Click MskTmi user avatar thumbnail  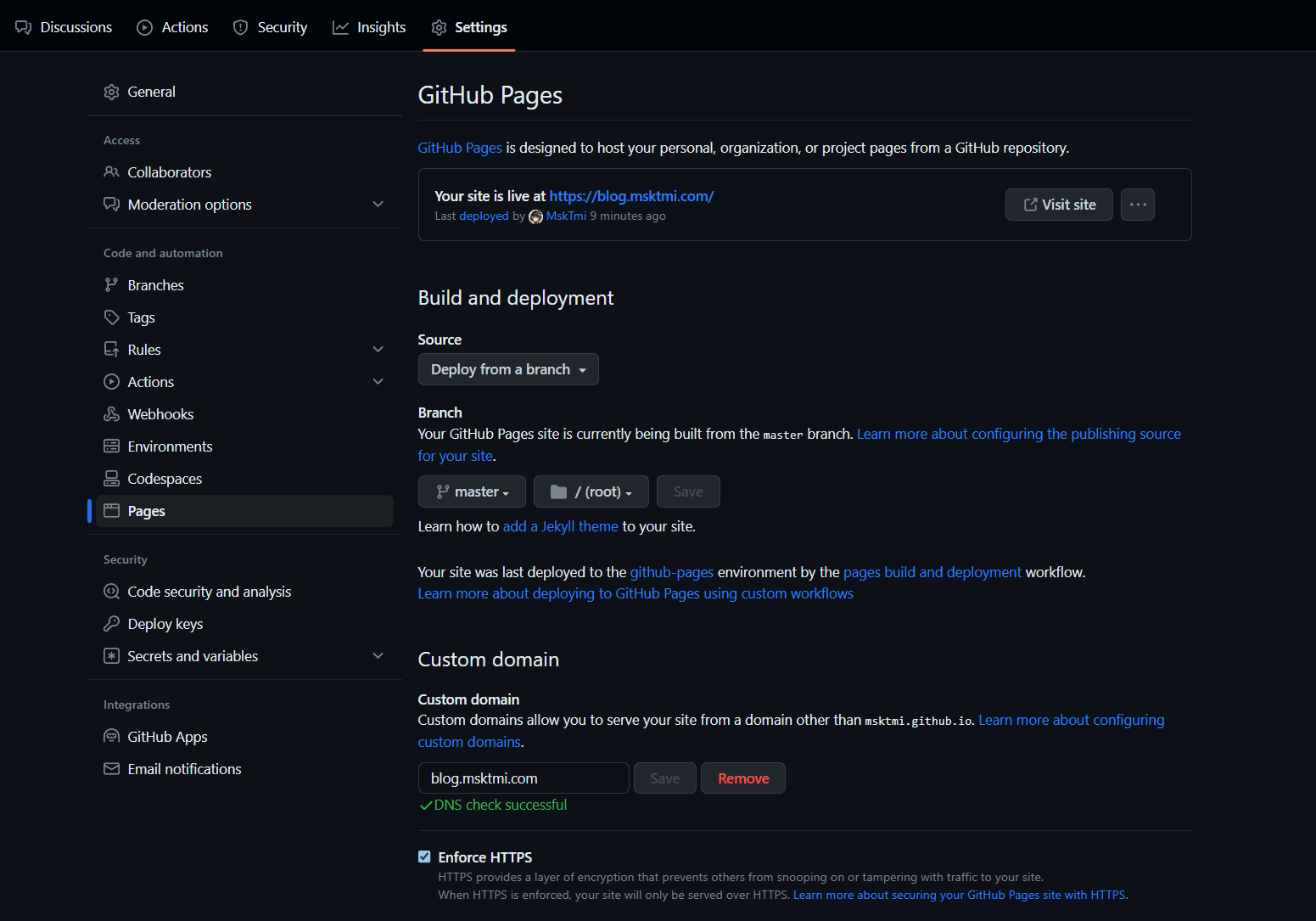(x=535, y=216)
